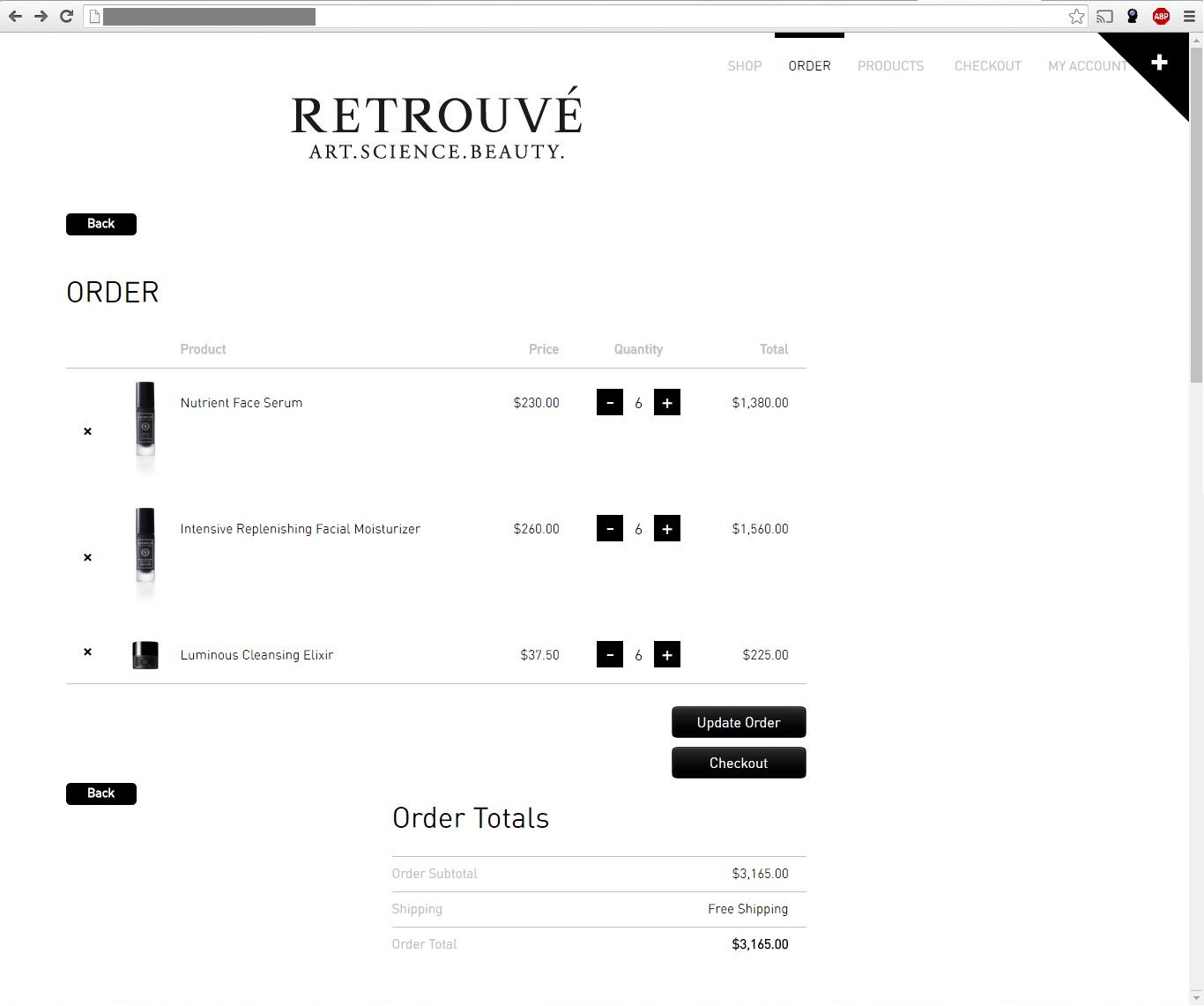This screenshot has height=1006, width=1204.
Task: Click the $1,560.00 row total
Action: click(x=760, y=529)
